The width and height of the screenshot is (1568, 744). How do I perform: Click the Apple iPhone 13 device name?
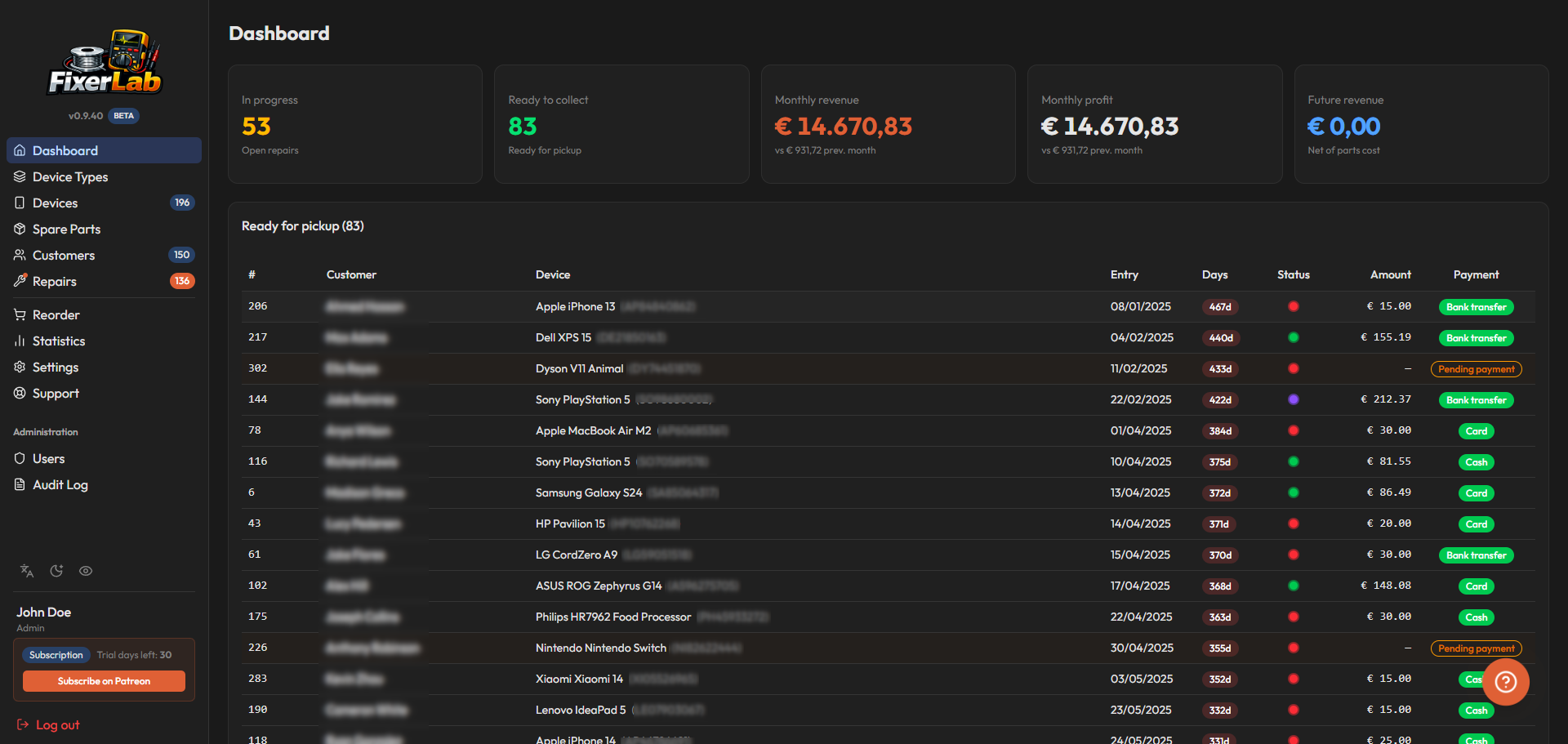[x=576, y=306]
